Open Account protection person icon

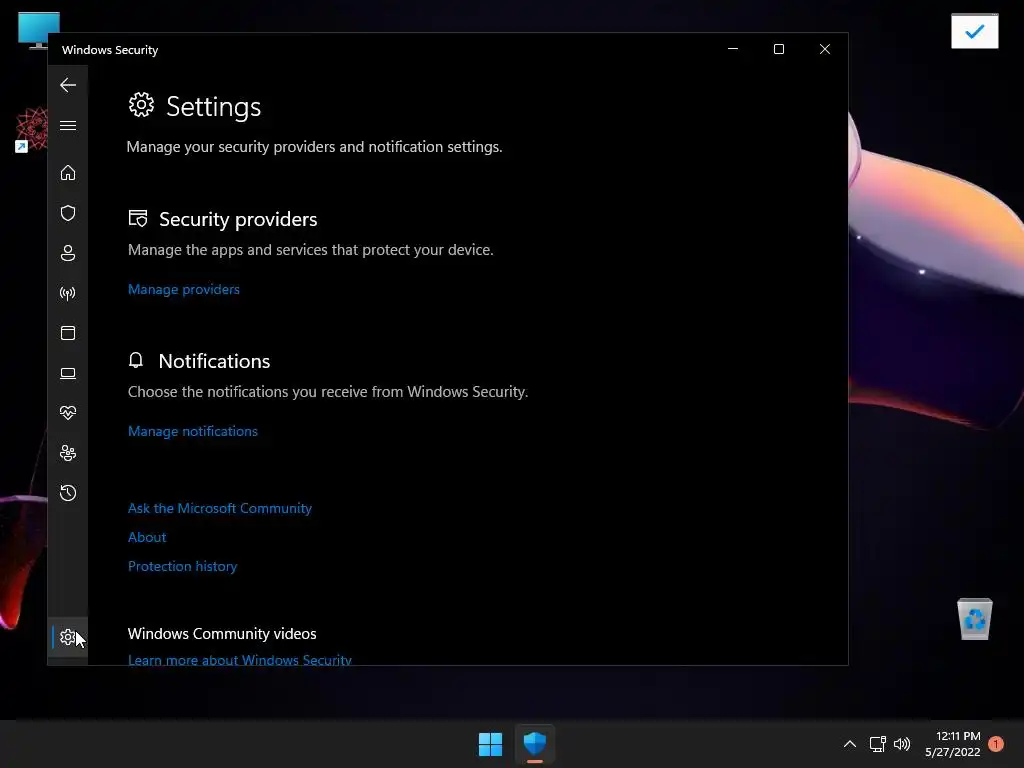pyautogui.click(x=68, y=253)
